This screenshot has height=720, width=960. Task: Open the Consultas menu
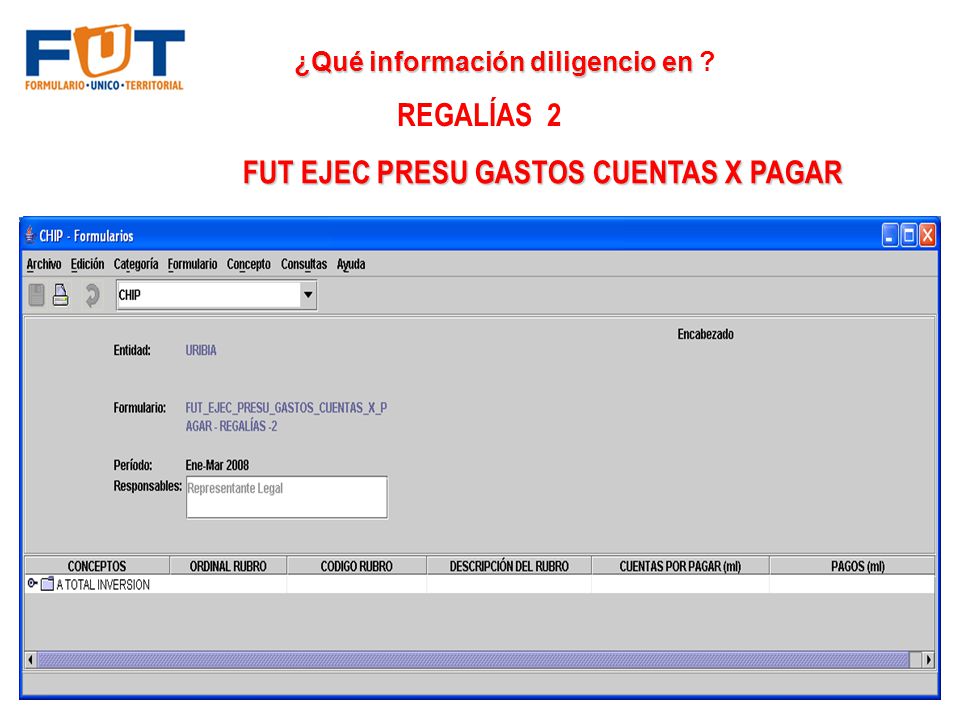pyautogui.click(x=304, y=264)
